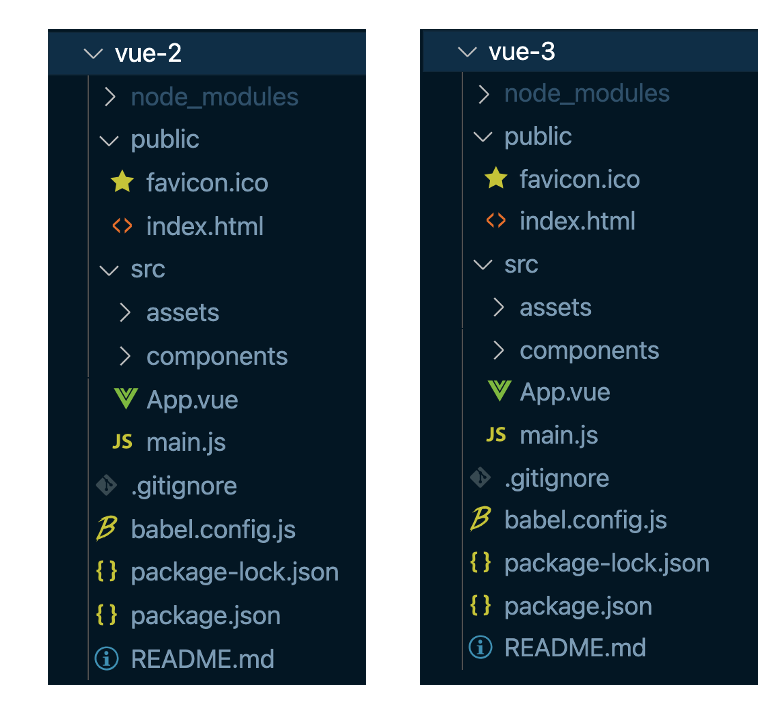Click the JS icon next to main.js in vue-3
This screenshot has height=716, width=782.
pos(496,434)
